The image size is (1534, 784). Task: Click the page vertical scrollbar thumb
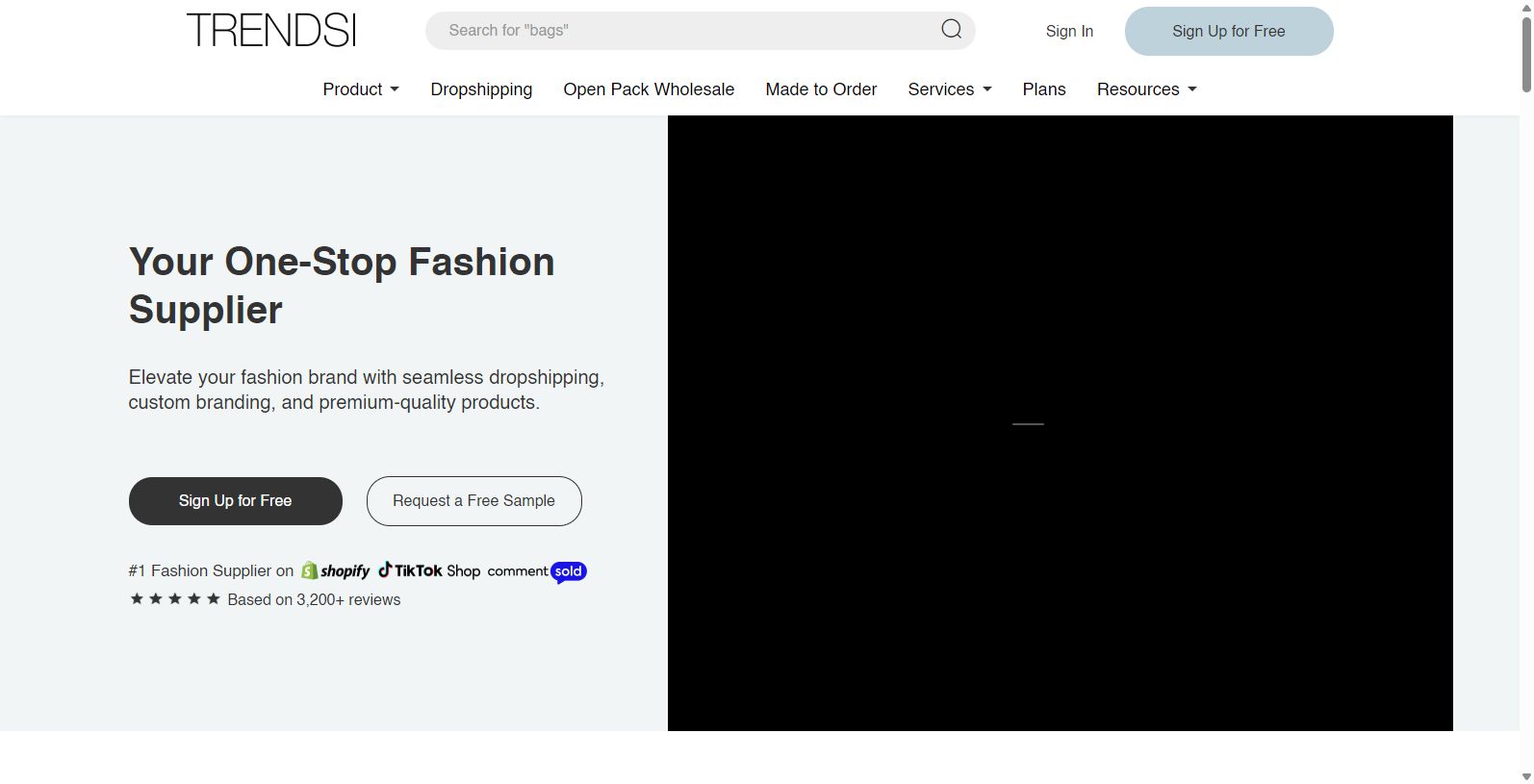click(x=1526, y=54)
